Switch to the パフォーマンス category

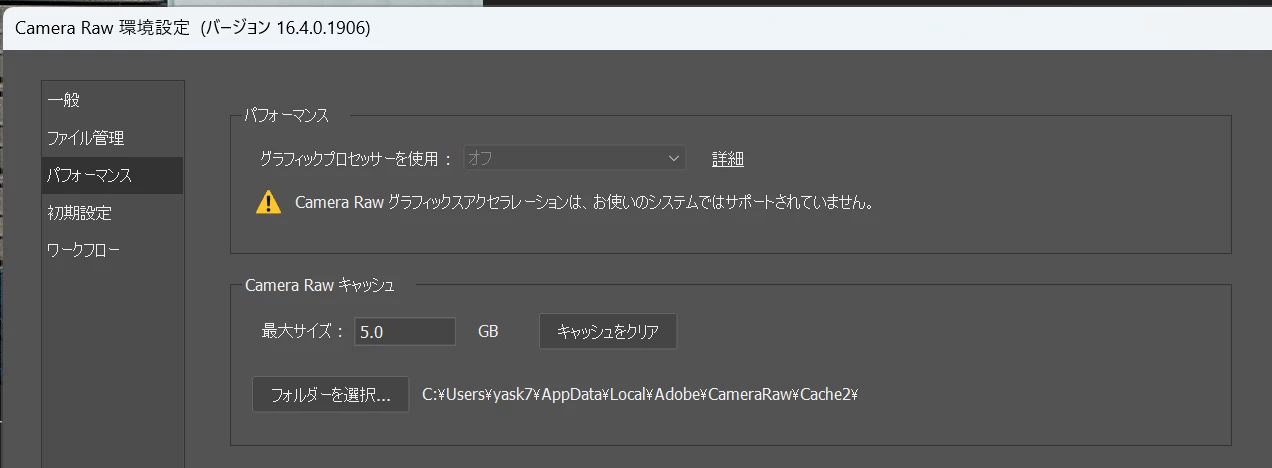click(112, 175)
